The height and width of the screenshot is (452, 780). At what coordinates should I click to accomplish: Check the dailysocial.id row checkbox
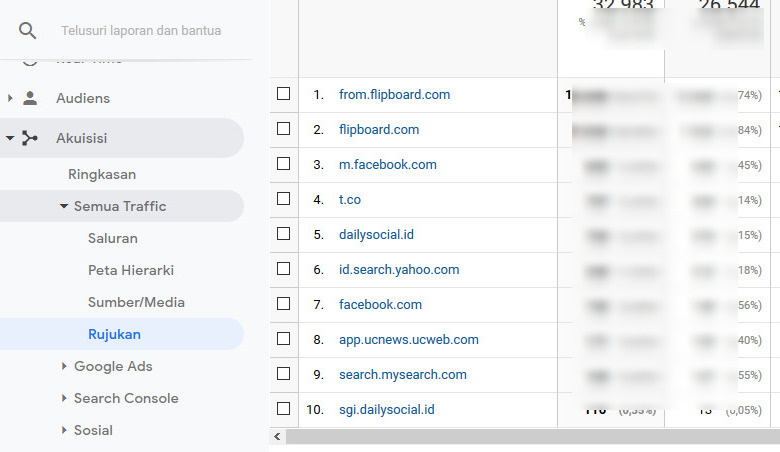[x=284, y=233]
